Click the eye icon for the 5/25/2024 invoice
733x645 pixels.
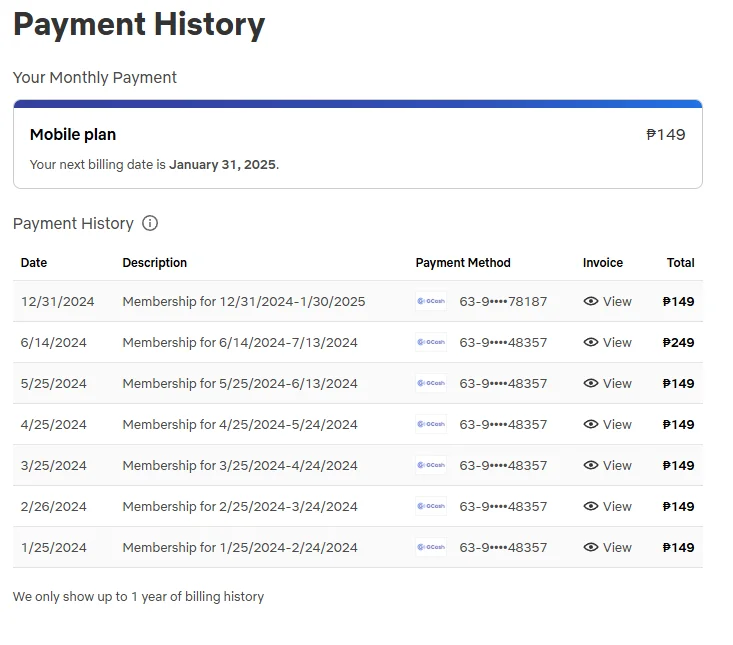[591, 383]
